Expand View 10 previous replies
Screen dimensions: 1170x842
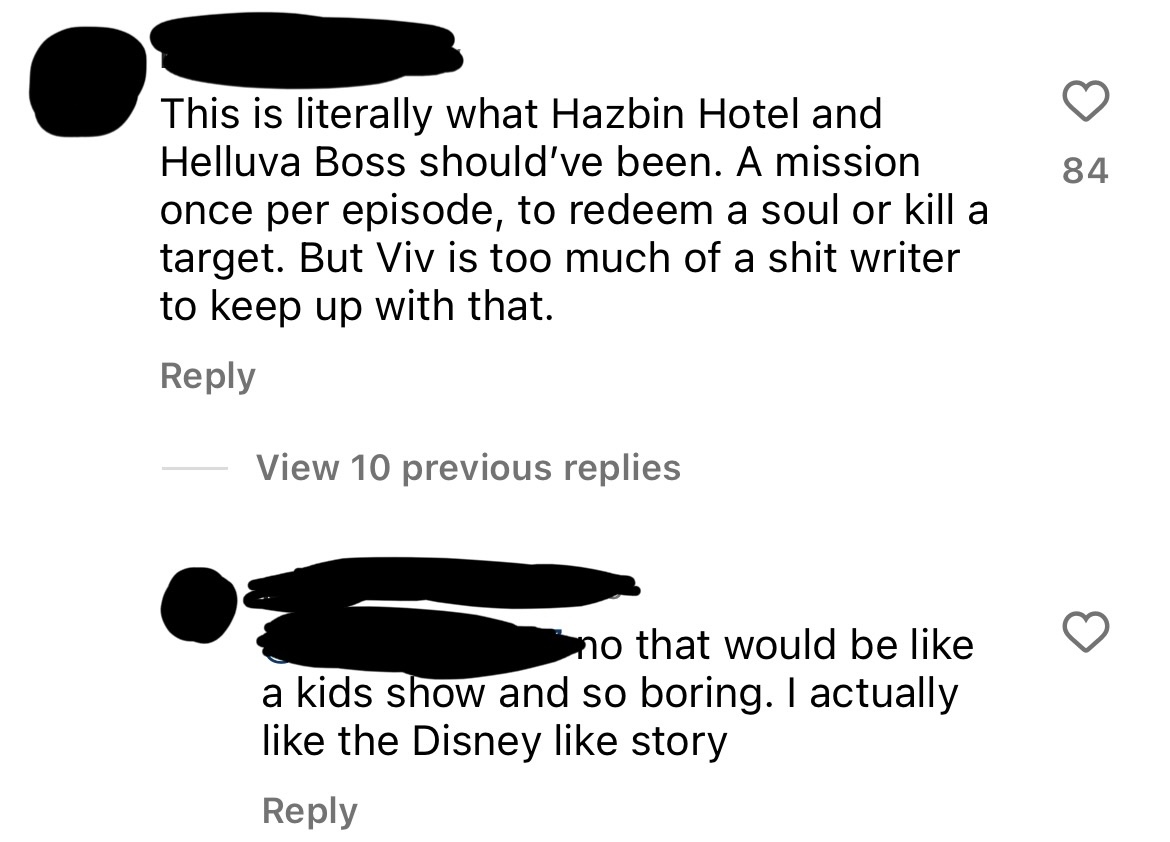click(x=469, y=468)
